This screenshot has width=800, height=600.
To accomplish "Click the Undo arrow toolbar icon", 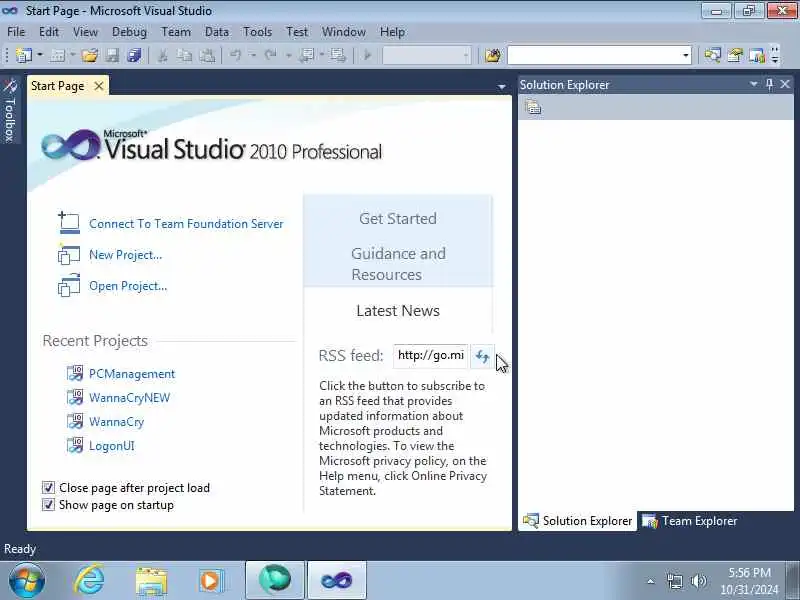I will [x=235, y=55].
